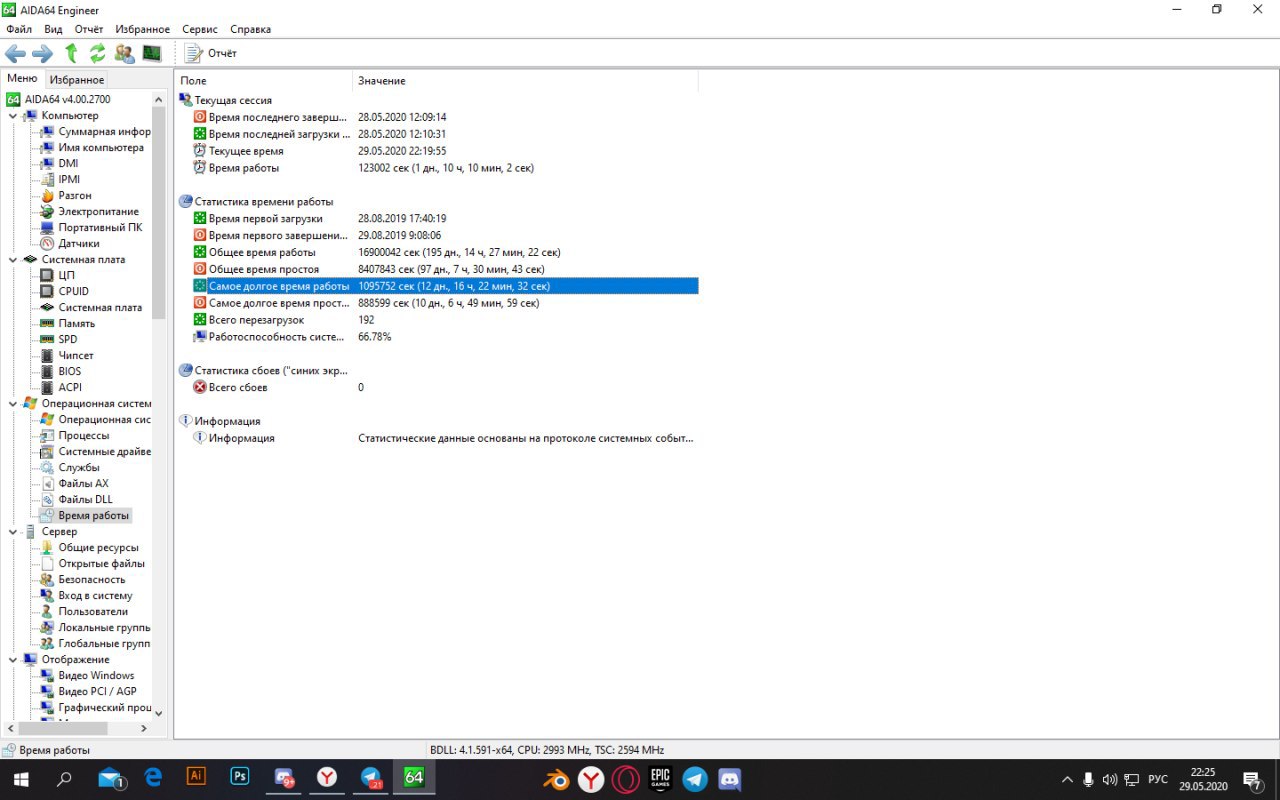Open the CPUID tree item
Image resolution: width=1280 pixels, height=800 pixels.
click(64, 292)
